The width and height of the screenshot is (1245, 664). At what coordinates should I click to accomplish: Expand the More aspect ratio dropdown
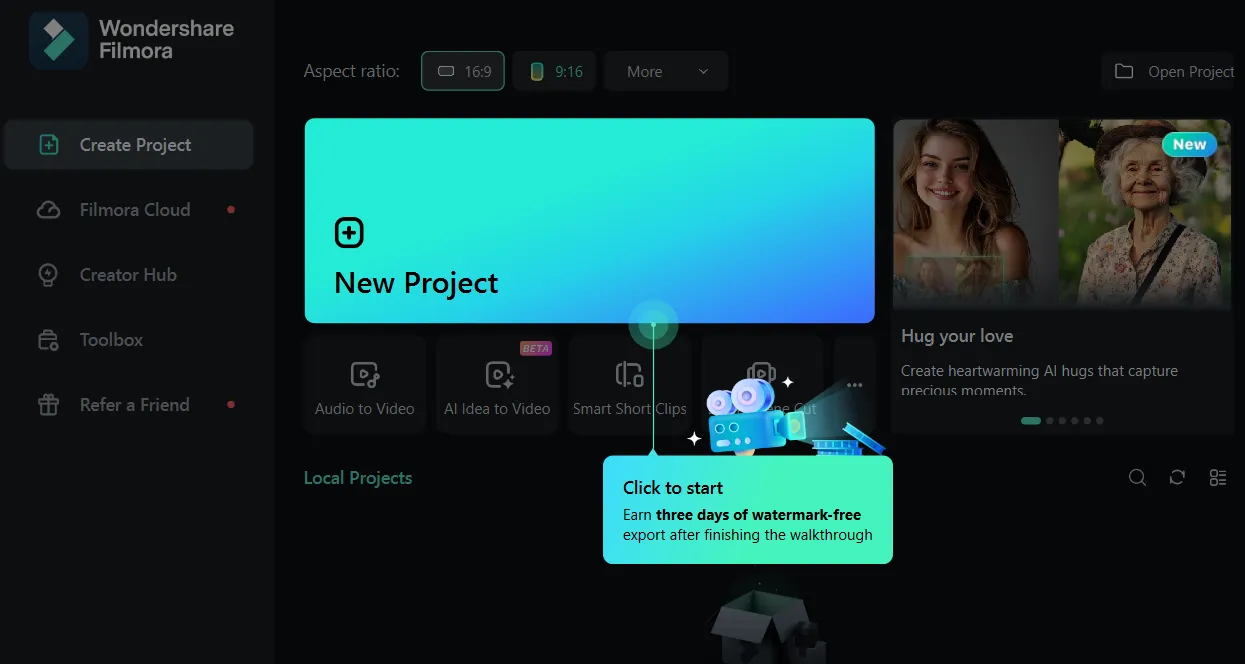coord(666,71)
